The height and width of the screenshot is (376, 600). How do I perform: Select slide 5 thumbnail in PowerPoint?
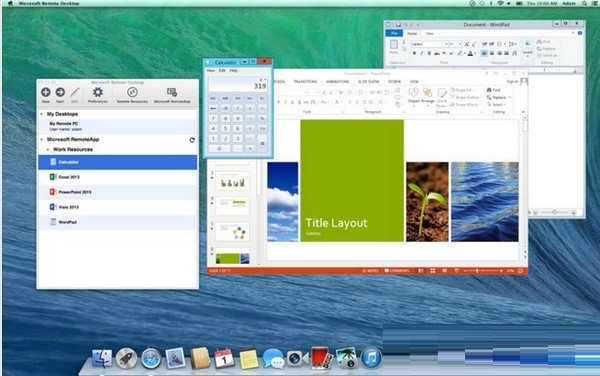[x=232, y=231]
